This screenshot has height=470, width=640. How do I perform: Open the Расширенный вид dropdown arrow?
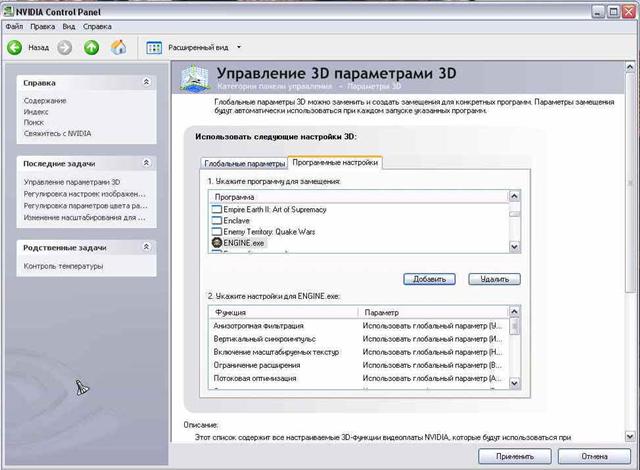[239, 47]
